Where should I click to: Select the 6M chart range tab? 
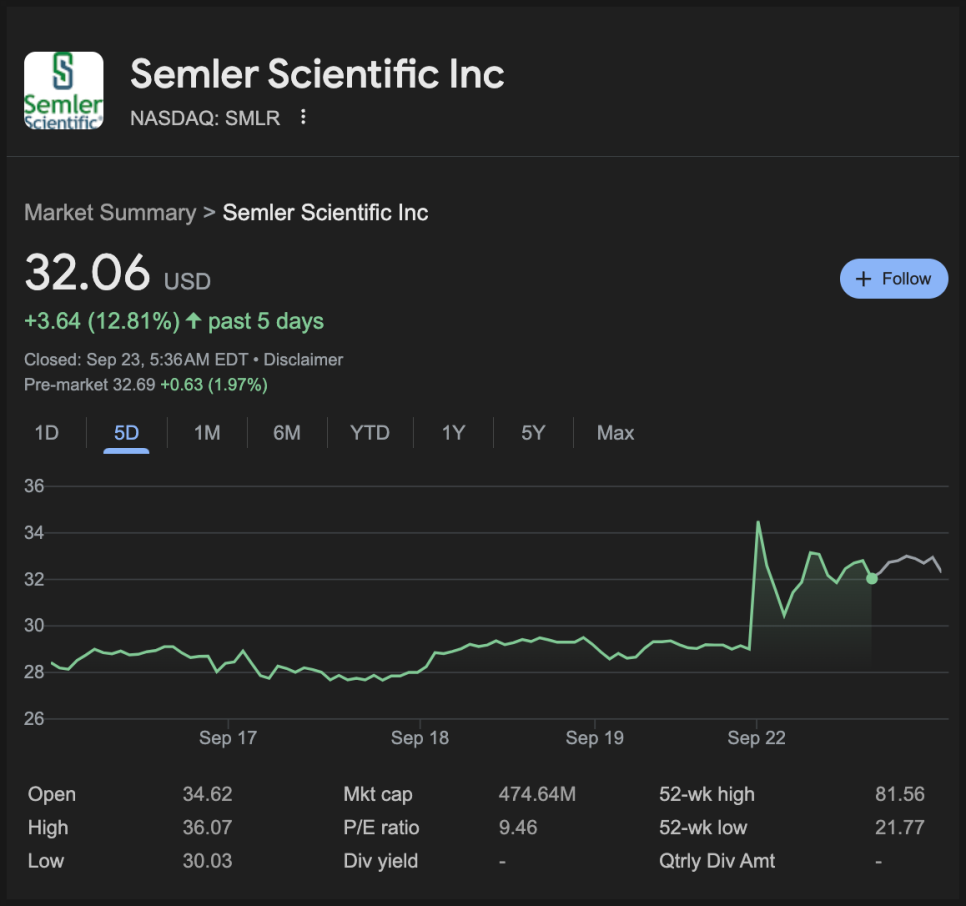[286, 433]
